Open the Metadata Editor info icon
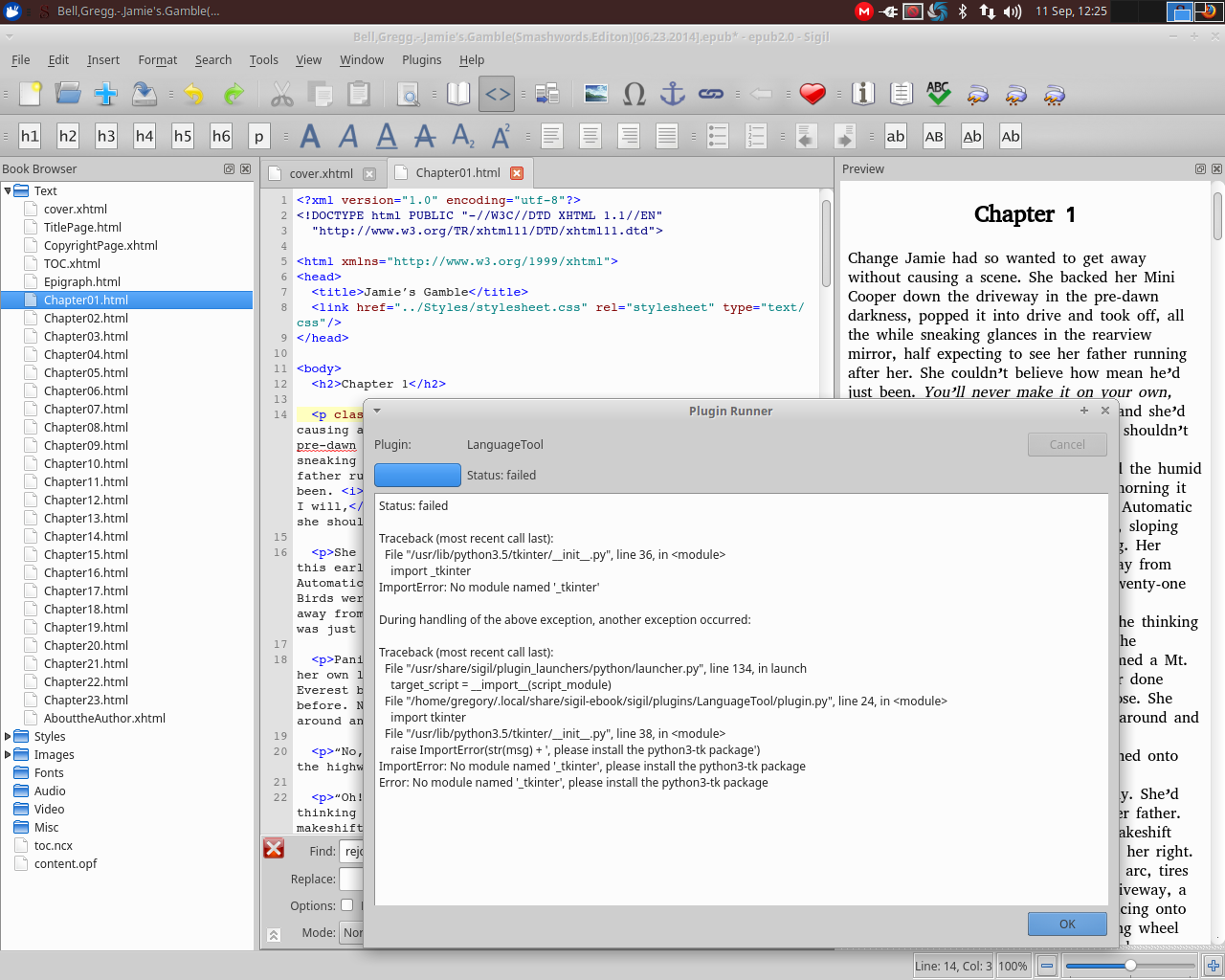Viewport: 1225px width, 980px height. point(863,94)
